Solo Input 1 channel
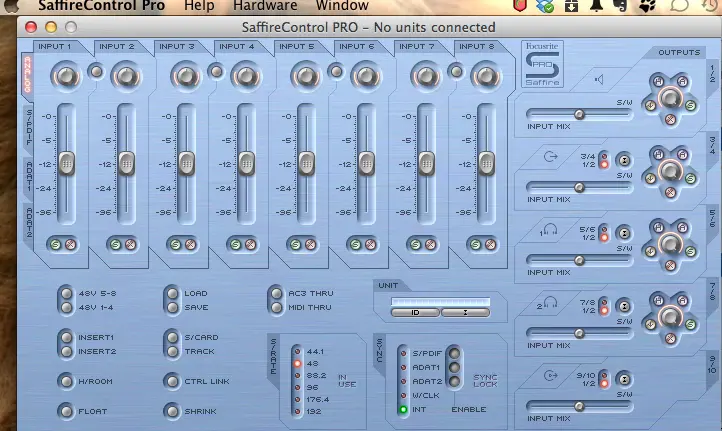Image resolution: width=722 pixels, height=431 pixels. click(56, 245)
